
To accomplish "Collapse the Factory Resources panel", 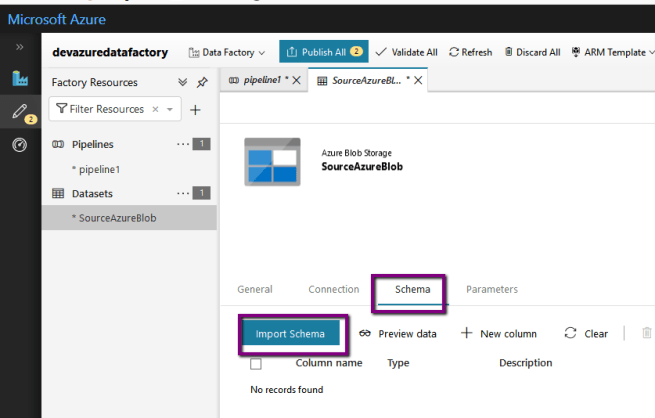I will (x=182, y=82).
